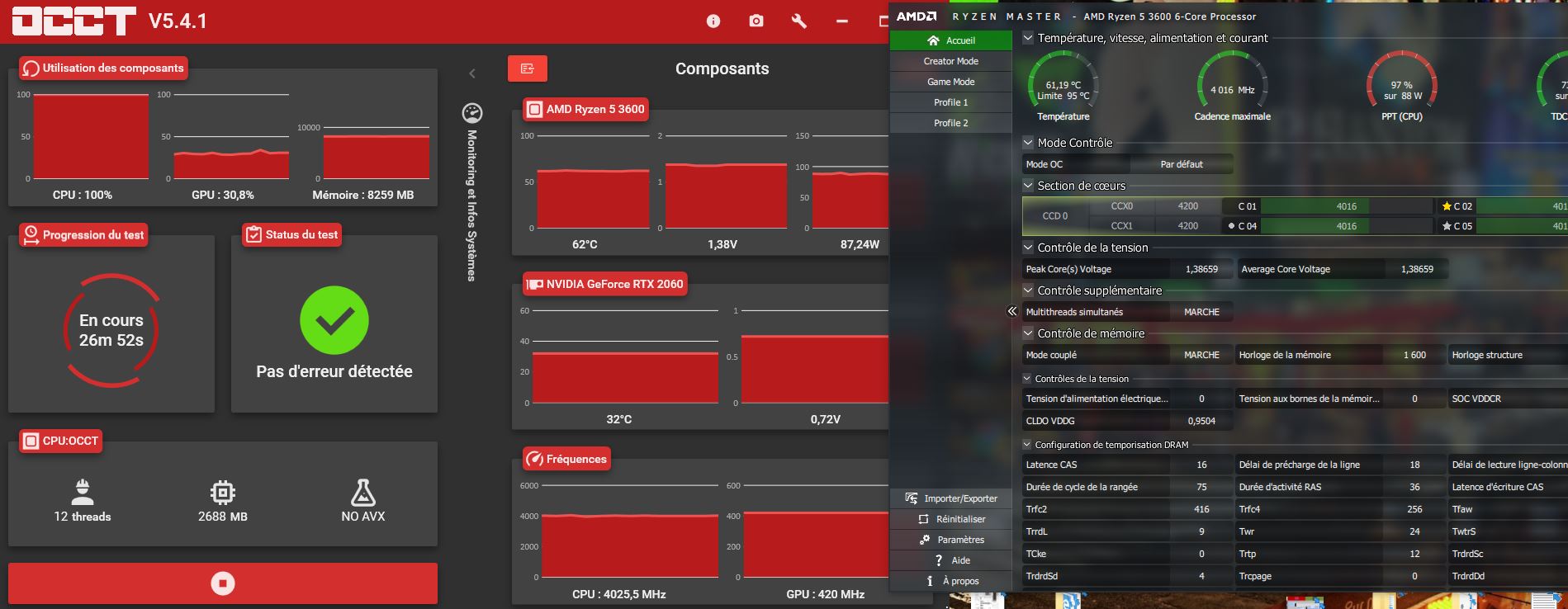Collapse the Section de cœurs section
Screen dimensions: 1568x609
pos(1028,186)
